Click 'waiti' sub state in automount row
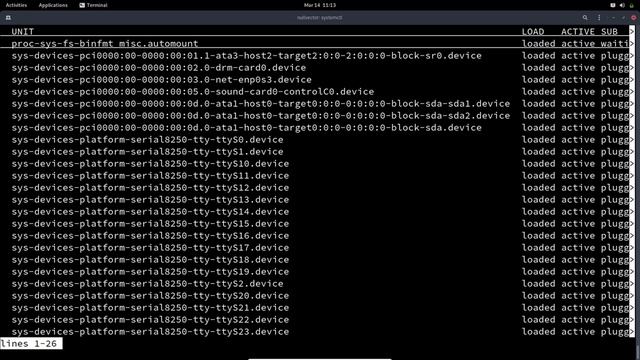 click(x=614, y=44)
